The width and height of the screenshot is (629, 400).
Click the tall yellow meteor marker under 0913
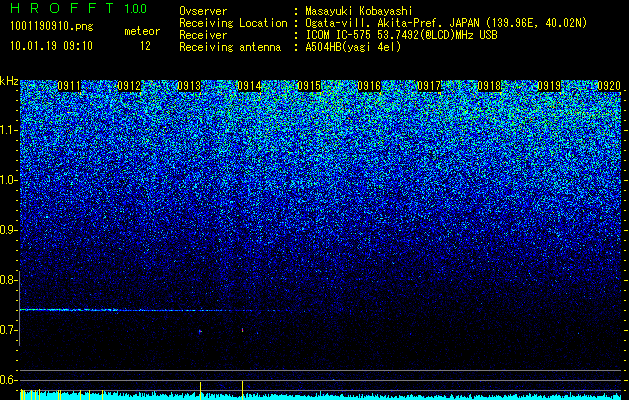tap(201, 390)
